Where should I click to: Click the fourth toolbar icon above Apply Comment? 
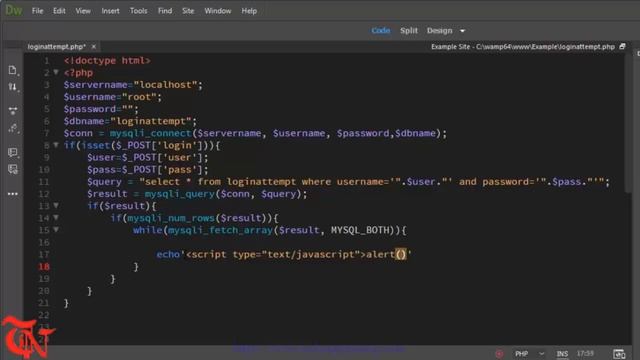(x=13, y=129)
